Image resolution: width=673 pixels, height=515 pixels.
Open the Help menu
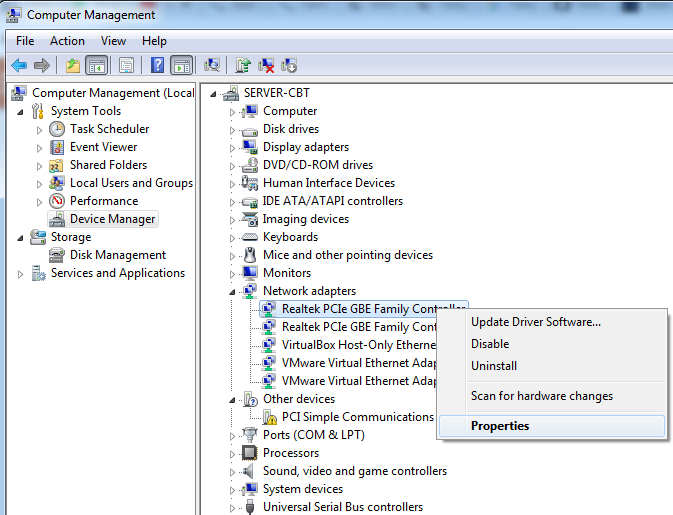(154, 41)
